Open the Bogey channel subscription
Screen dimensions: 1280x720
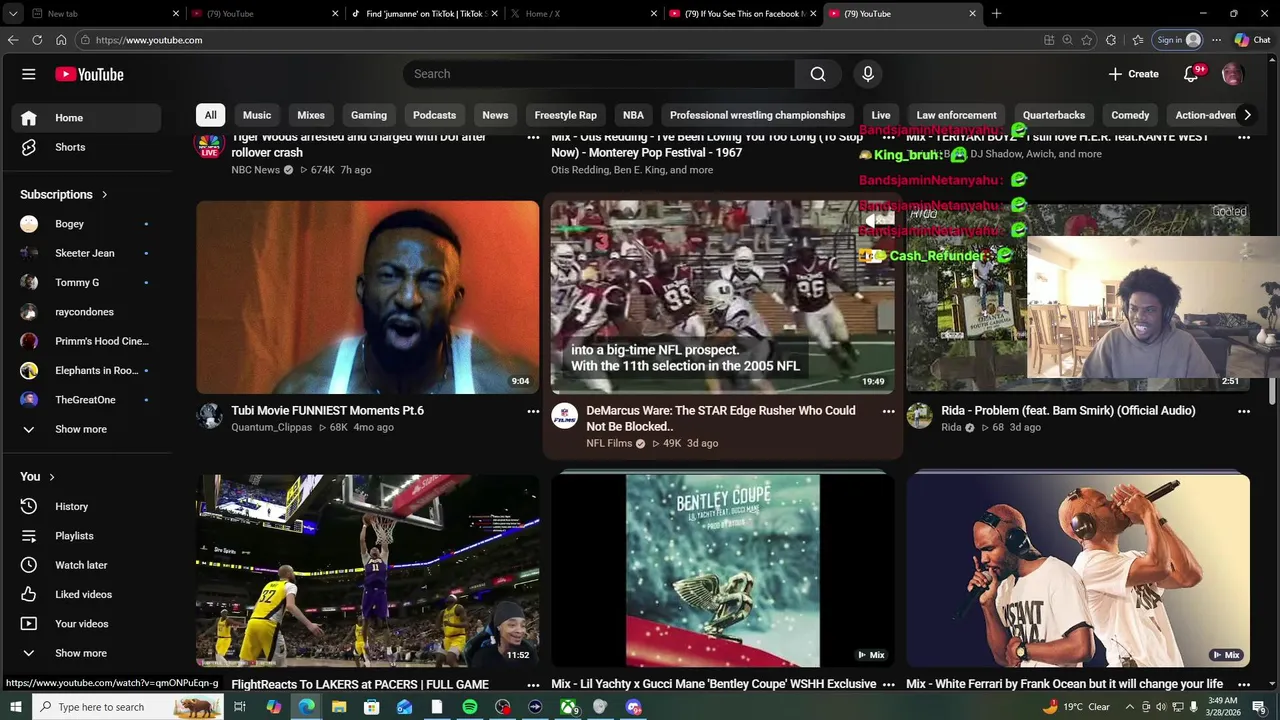point(86,224)
